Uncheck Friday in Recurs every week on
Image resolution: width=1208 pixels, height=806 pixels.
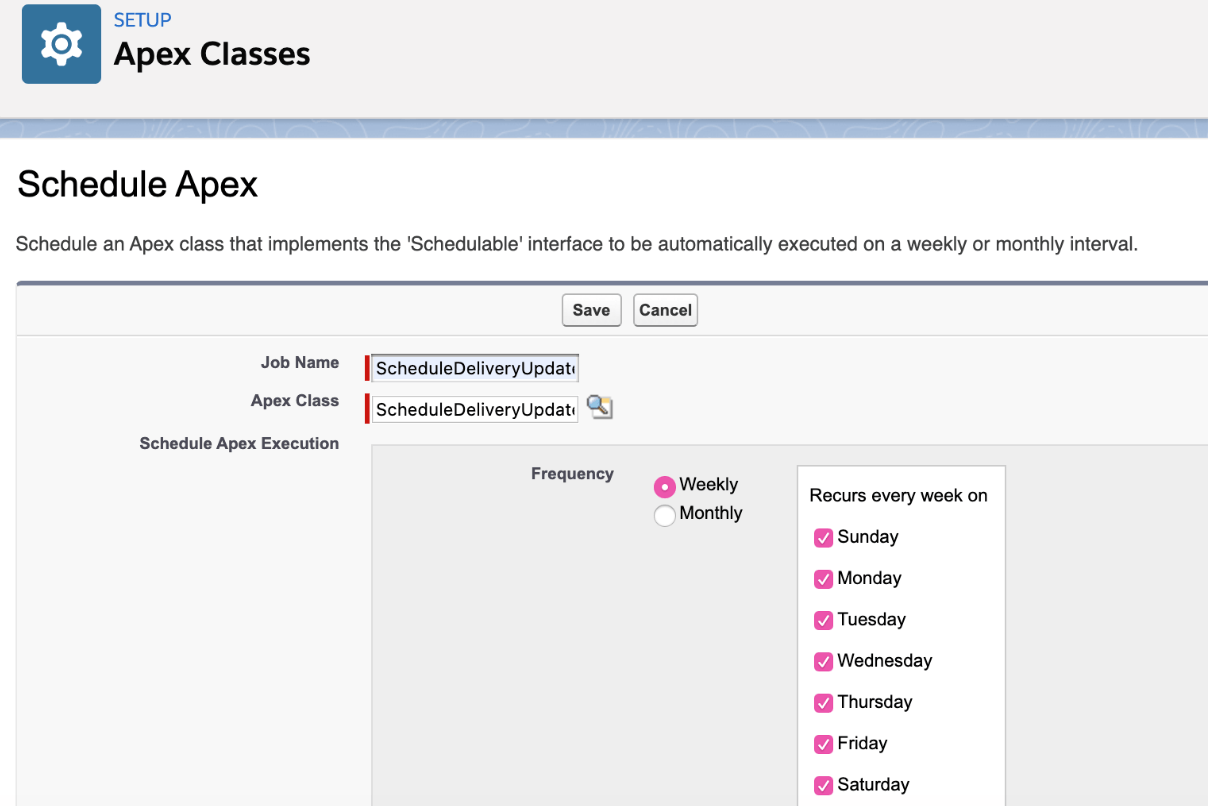(822, 744)
